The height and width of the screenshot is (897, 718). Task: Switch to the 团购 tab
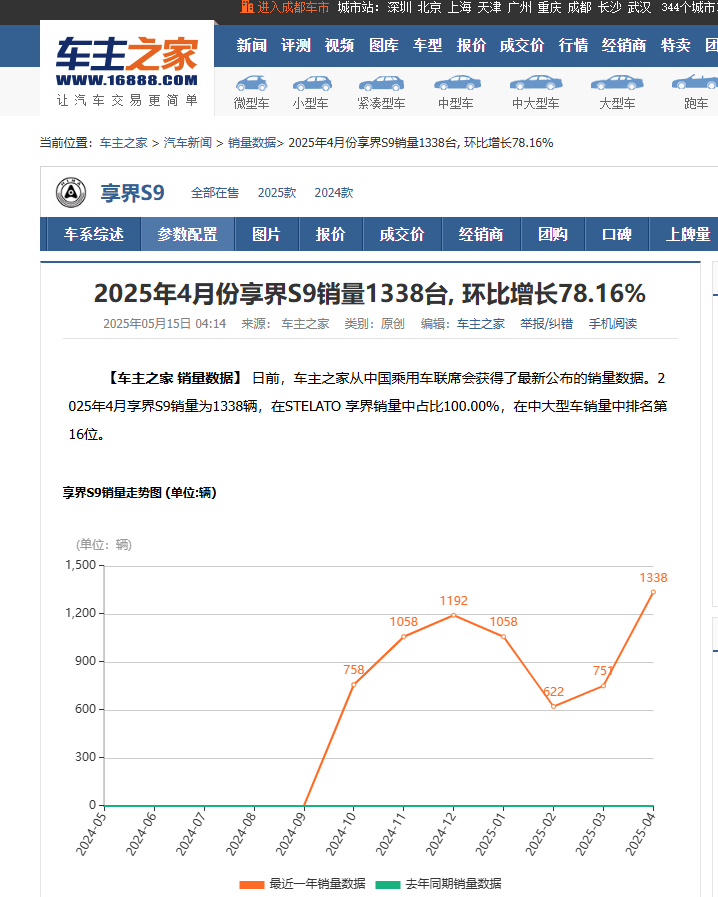(552, 234)
